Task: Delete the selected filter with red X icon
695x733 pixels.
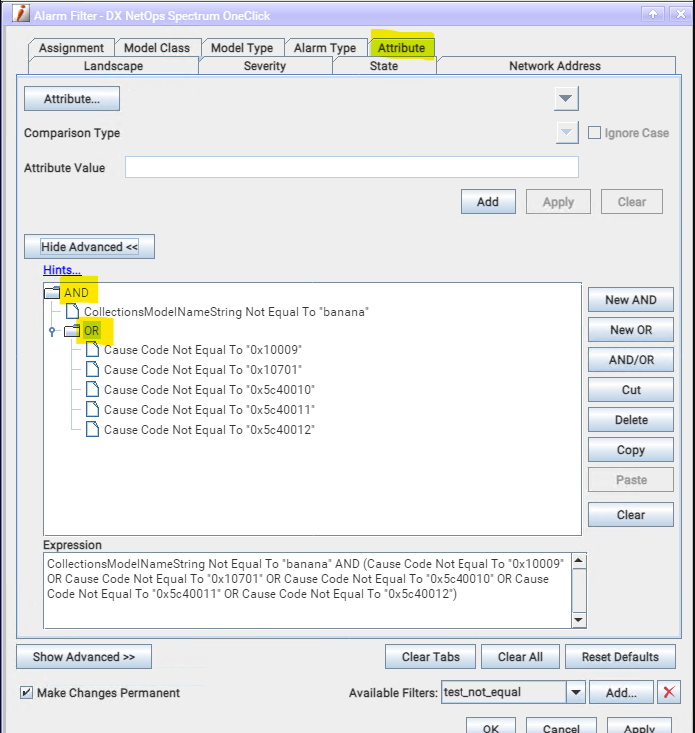Action: [x=669, y=692]
